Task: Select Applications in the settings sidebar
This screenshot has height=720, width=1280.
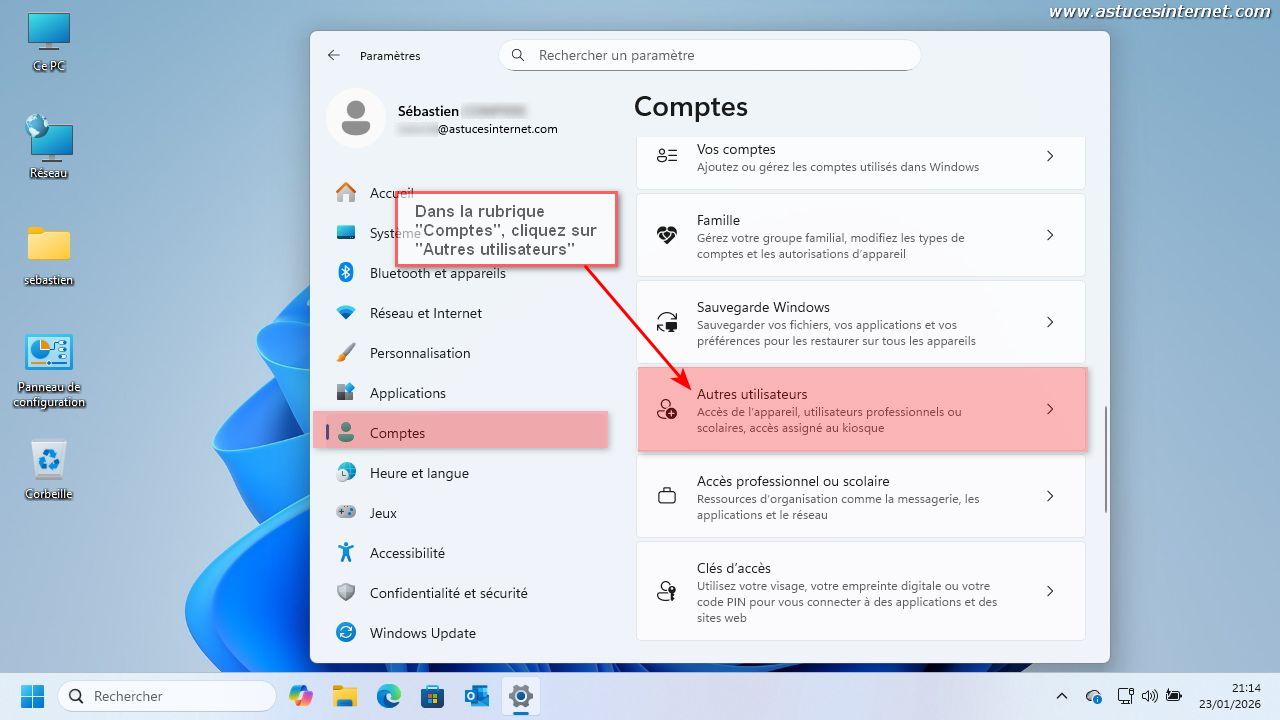Action: [x=408, y=393]
